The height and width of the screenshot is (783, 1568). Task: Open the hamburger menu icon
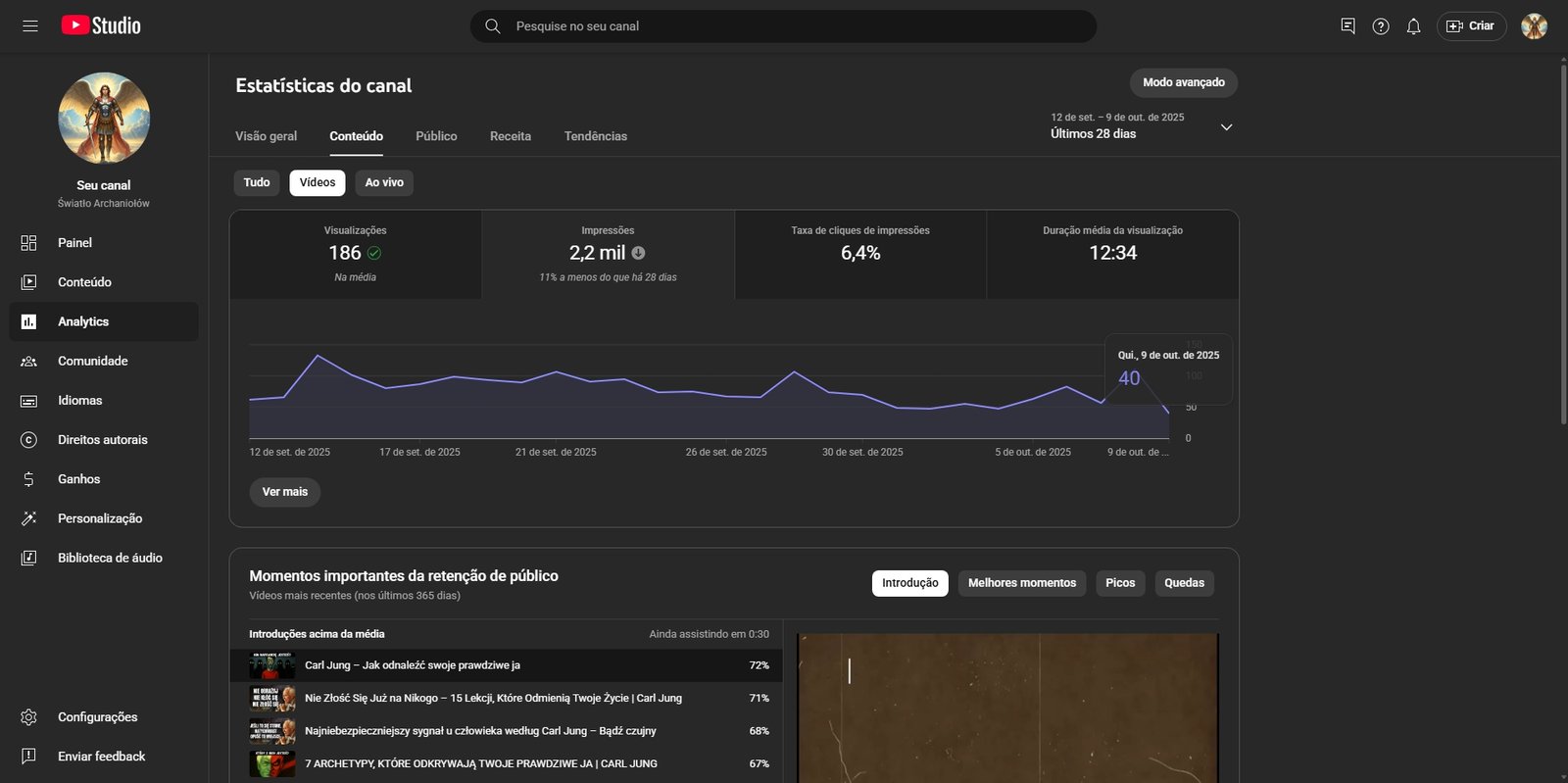[x=30, y=25]
